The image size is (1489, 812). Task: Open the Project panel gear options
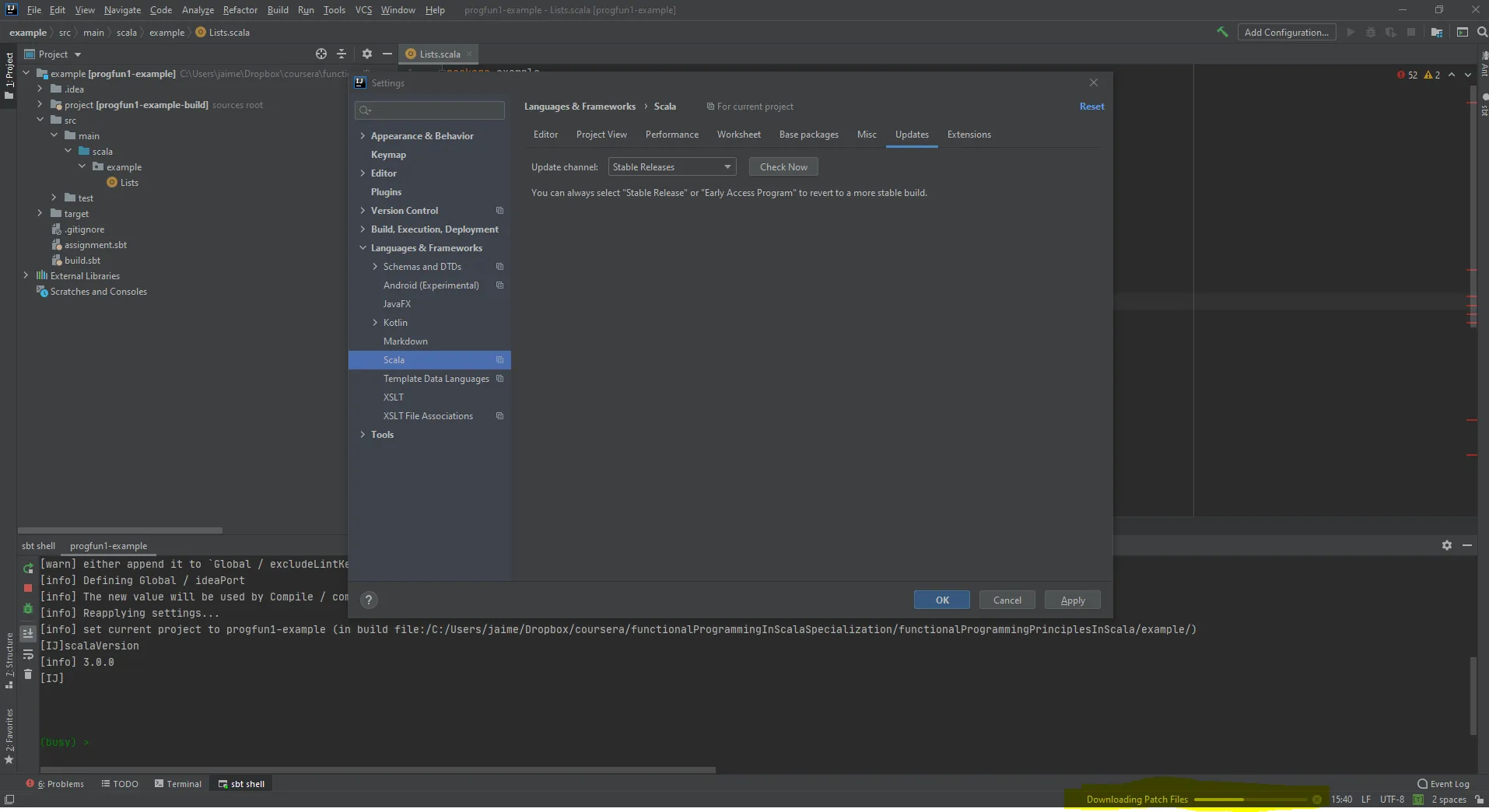tap(367, 54)
